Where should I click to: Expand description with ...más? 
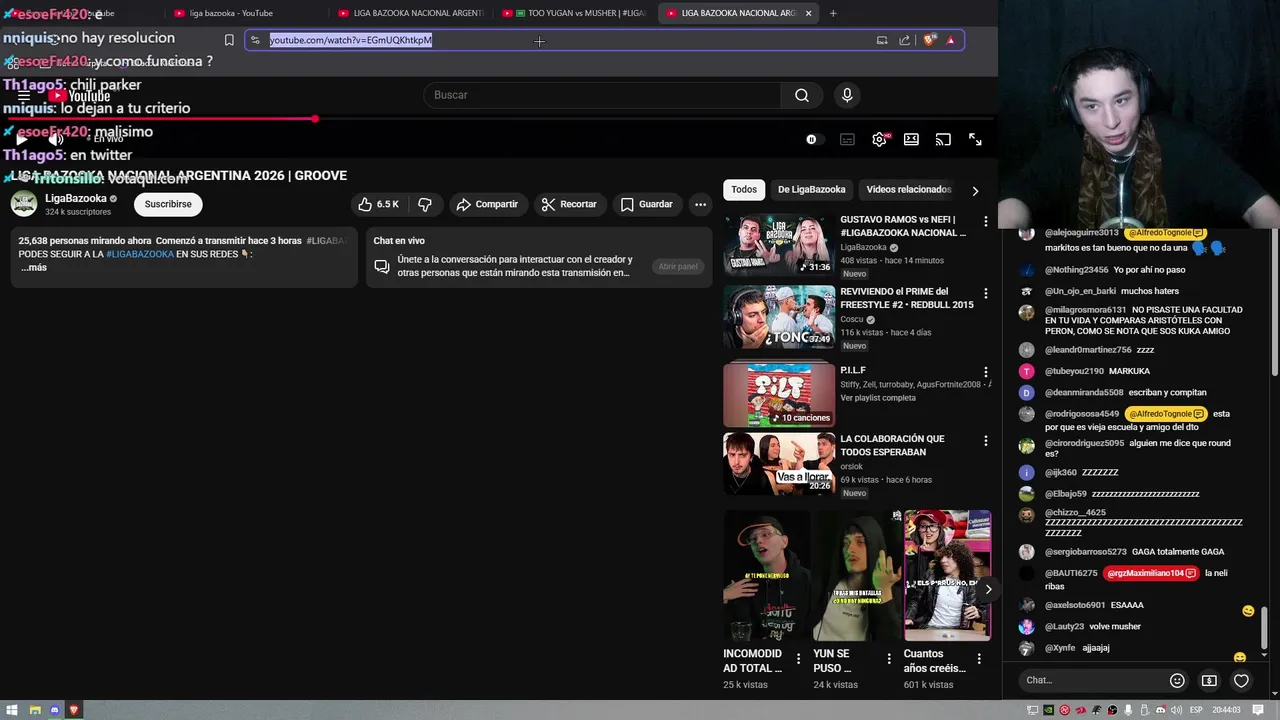pyautogui.click(x=33, y=267)
